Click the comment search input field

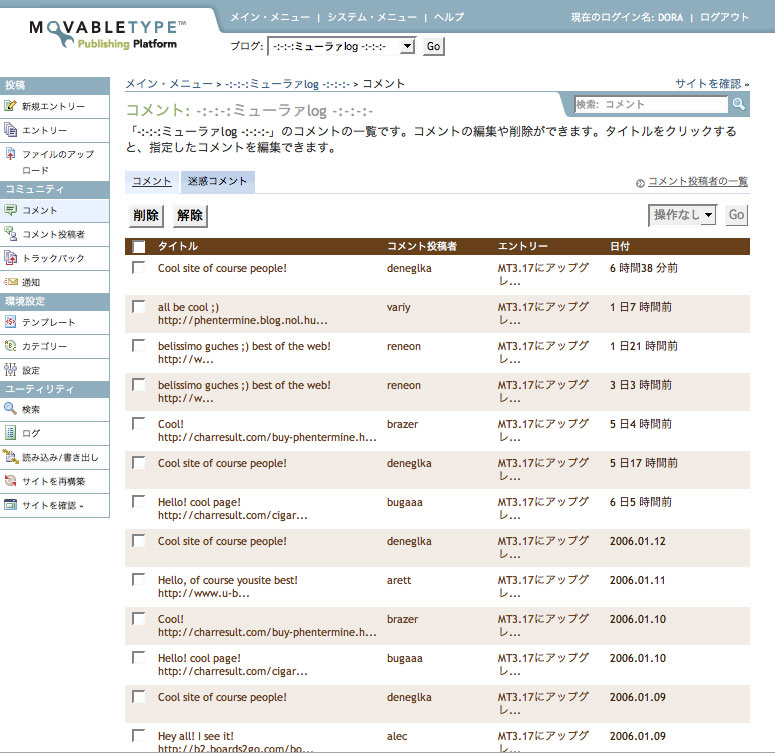pyautogui.click(x=651, y=104)
